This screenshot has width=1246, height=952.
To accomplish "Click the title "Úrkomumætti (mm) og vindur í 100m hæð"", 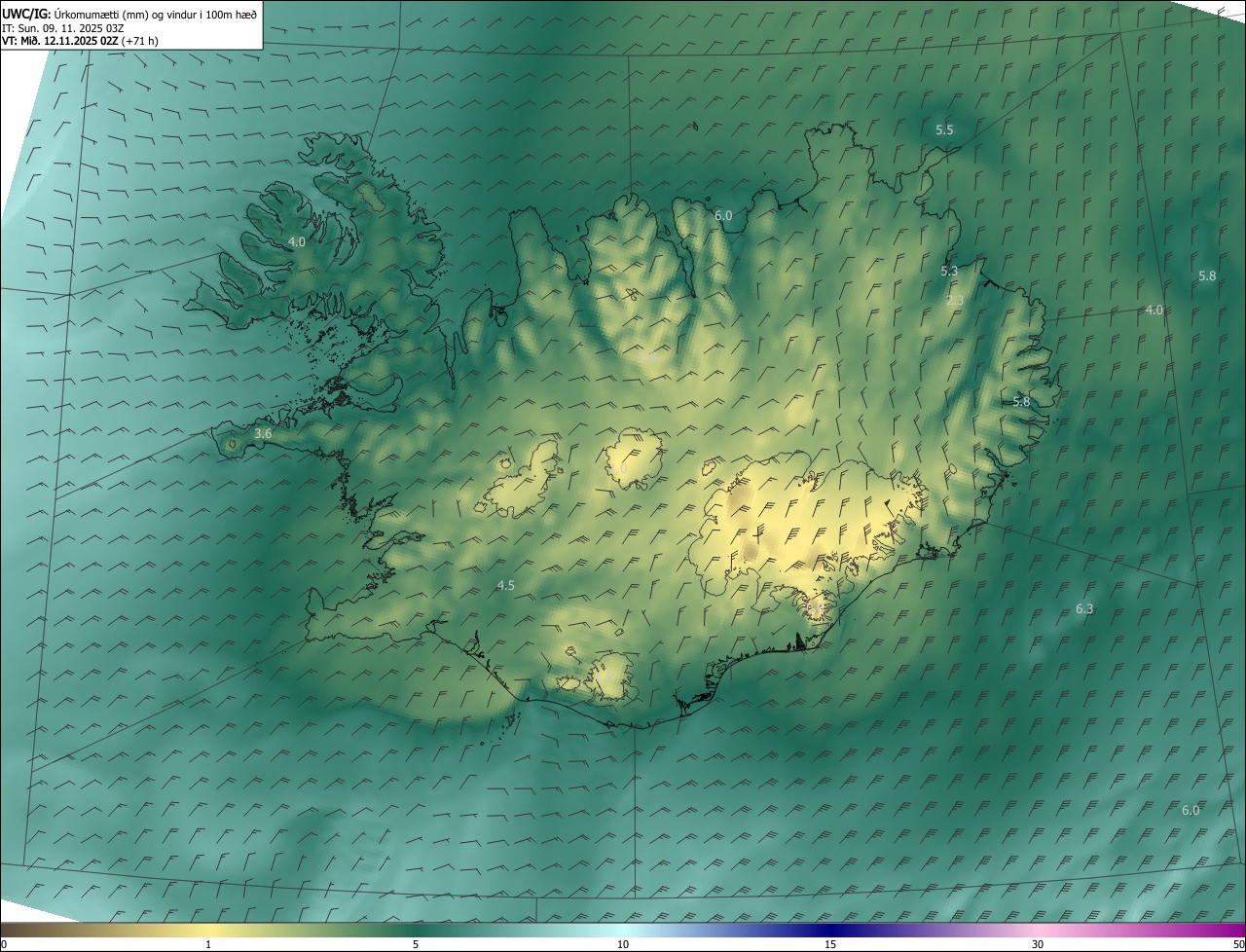I will pyautogui.click(x=155, y=15).
